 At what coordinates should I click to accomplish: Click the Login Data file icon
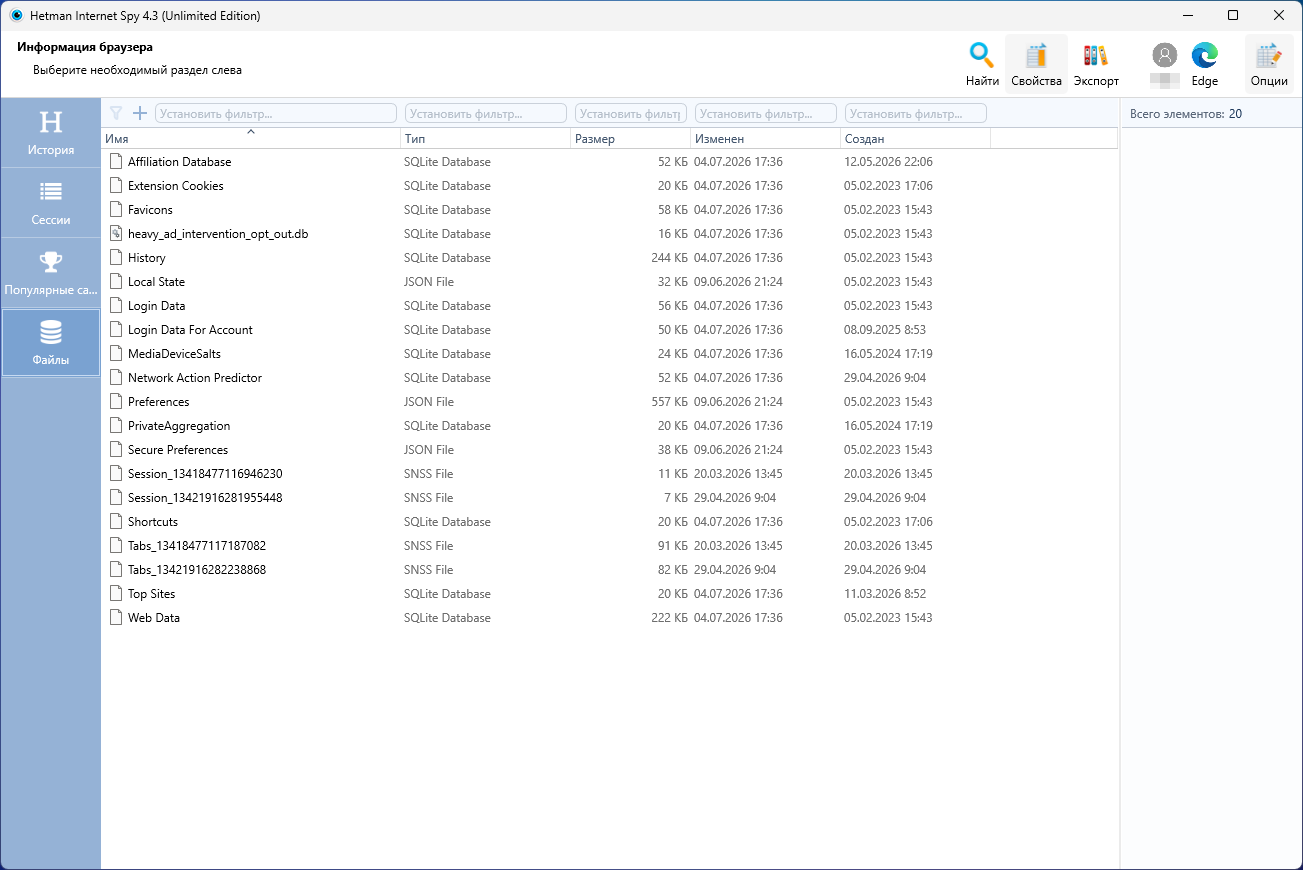click(116, 306)
